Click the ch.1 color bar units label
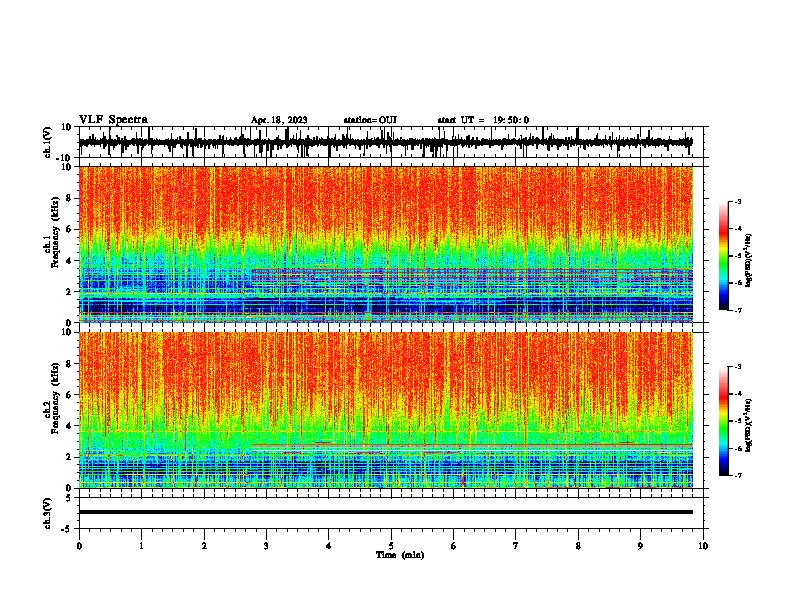Image resolution: width=792 pixels, height=612 pixels. pyautogui.click(x=749, y=261)
